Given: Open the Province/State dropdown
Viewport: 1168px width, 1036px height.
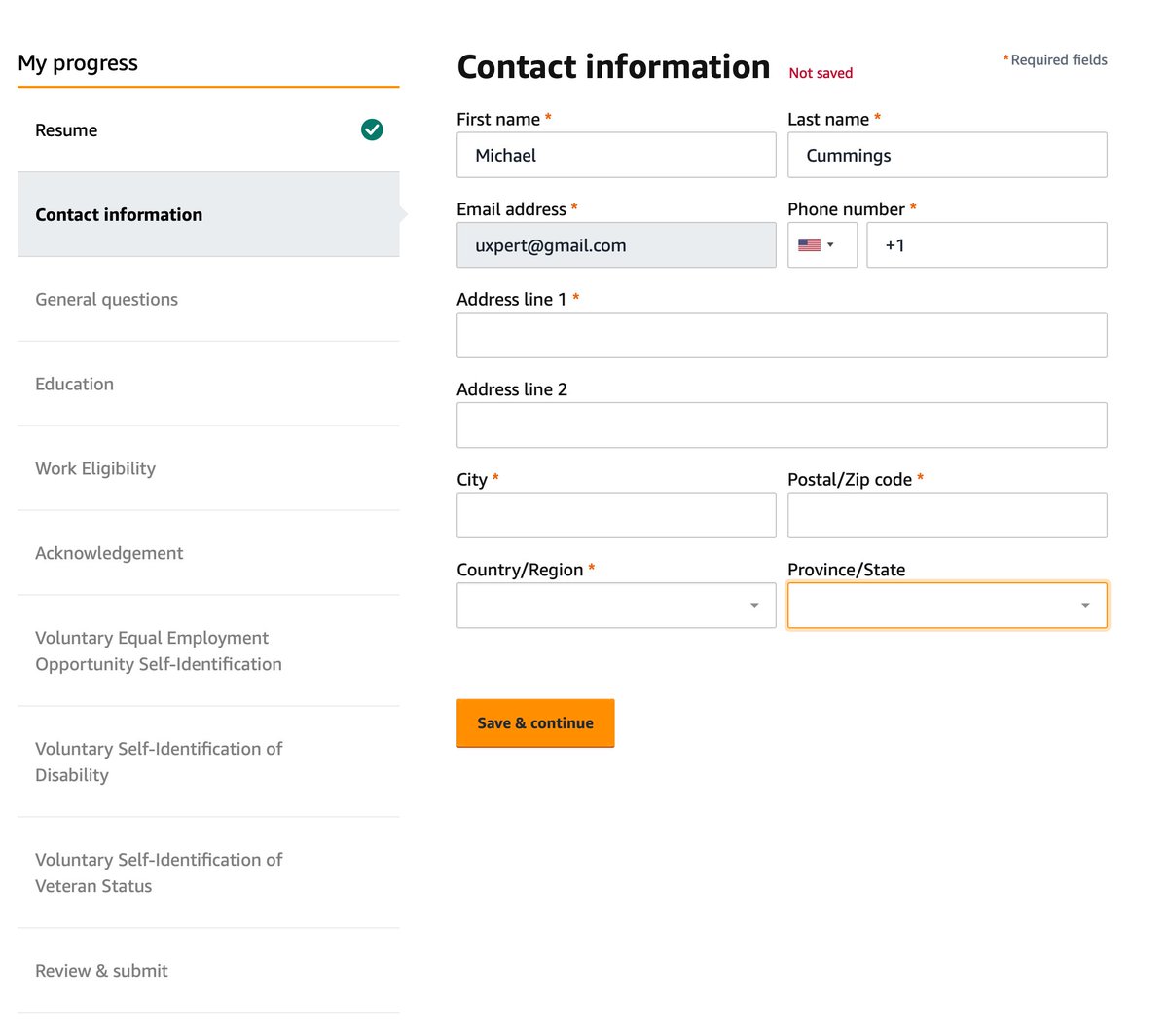Looking at the screenshot, I should [947, 606].
